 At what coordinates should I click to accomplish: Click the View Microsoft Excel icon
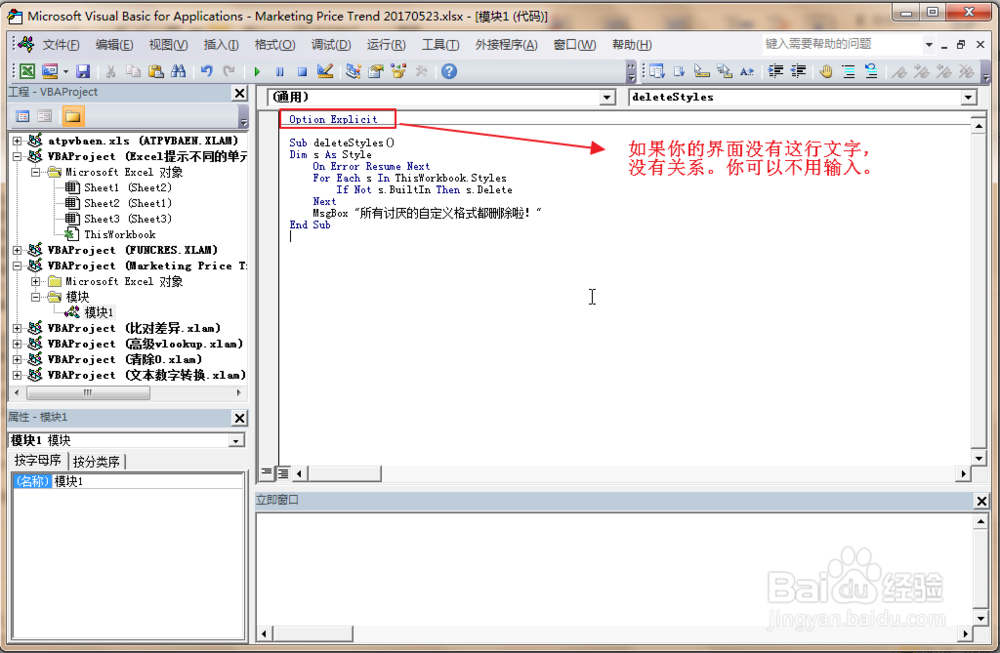tap(27, 71)
